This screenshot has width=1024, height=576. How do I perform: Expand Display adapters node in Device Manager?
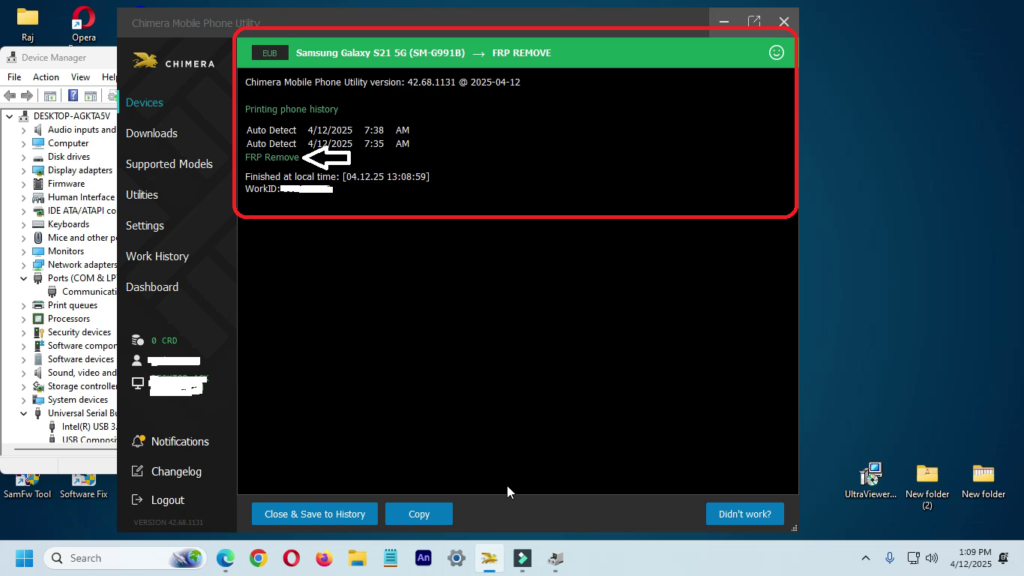click(24, 171)
